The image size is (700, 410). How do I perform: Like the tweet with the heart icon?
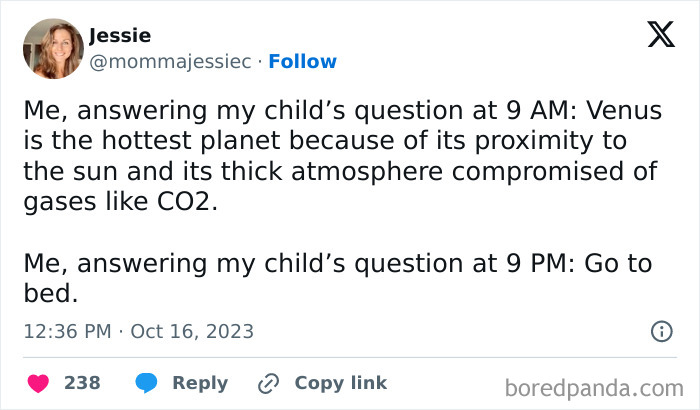(39, 383)
